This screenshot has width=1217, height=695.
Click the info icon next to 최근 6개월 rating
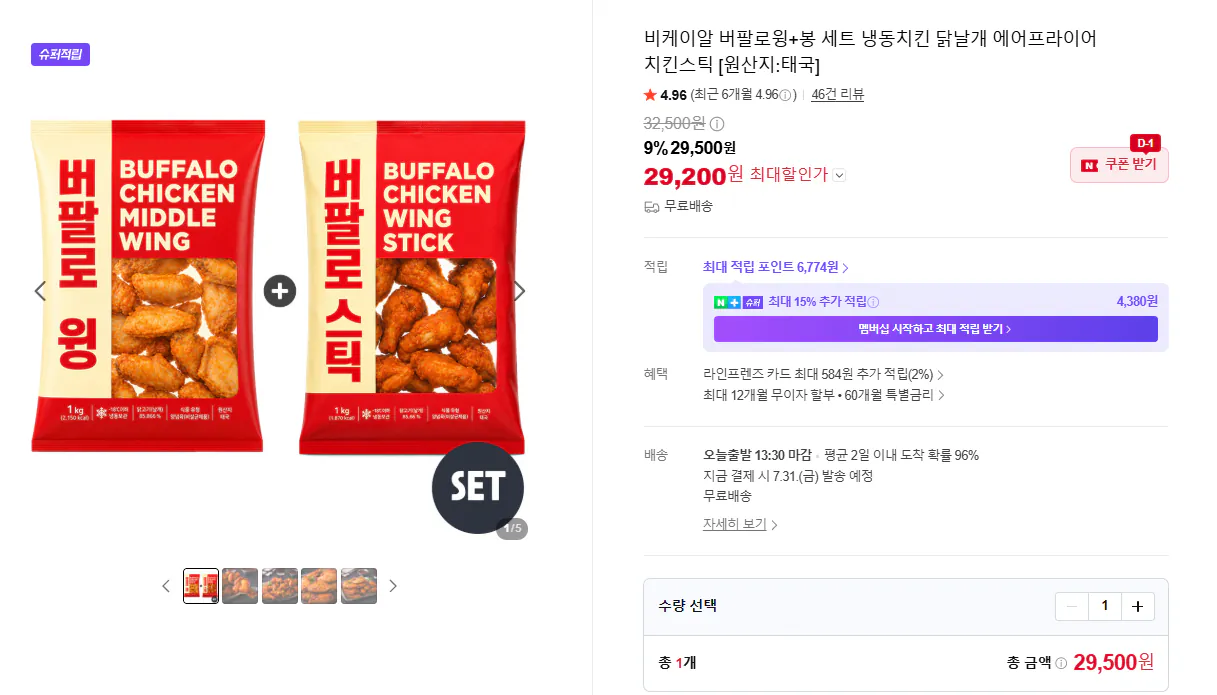click(786, 95)
